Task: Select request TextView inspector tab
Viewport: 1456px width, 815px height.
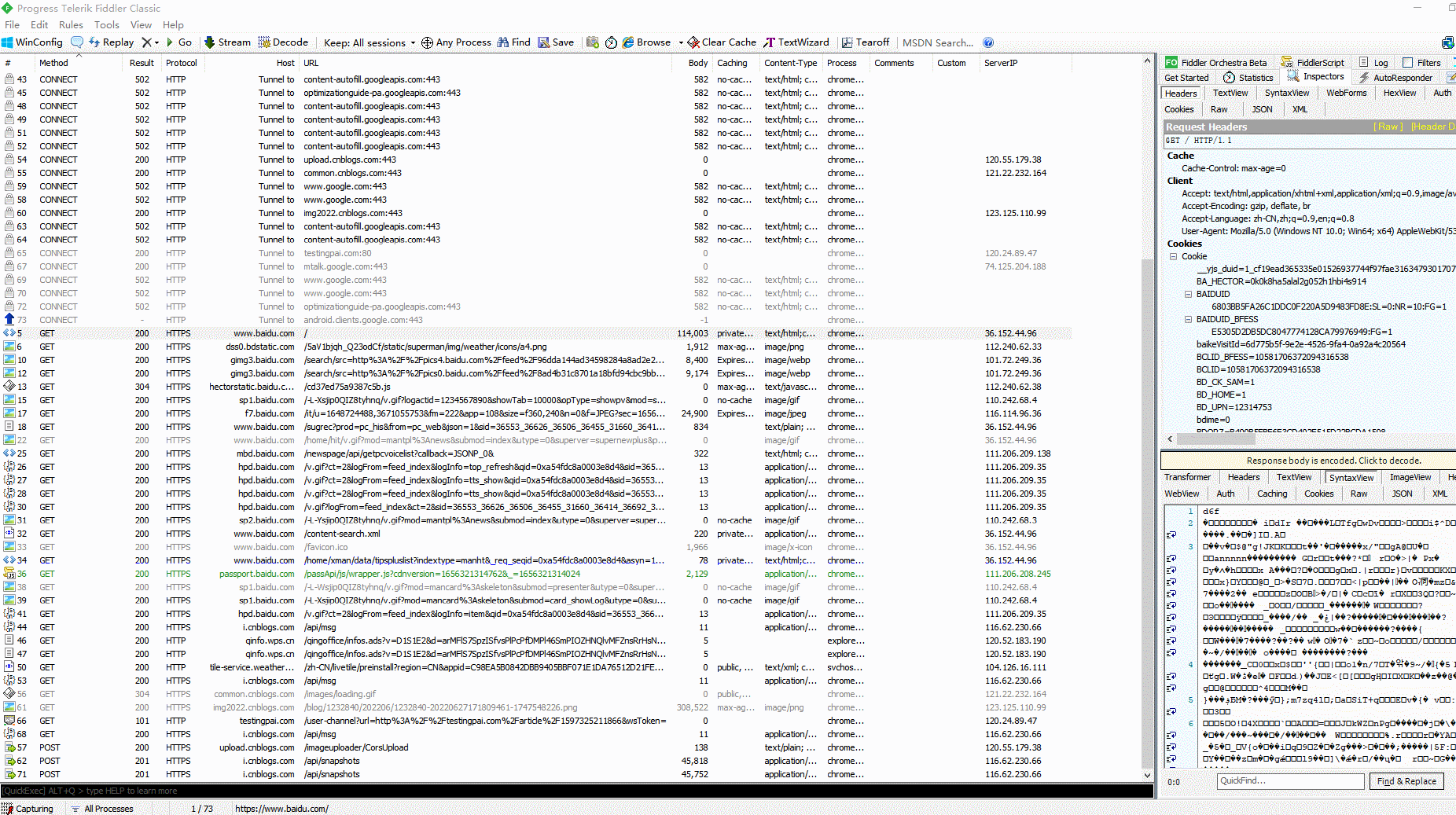Action: [x=1230, y=93]
